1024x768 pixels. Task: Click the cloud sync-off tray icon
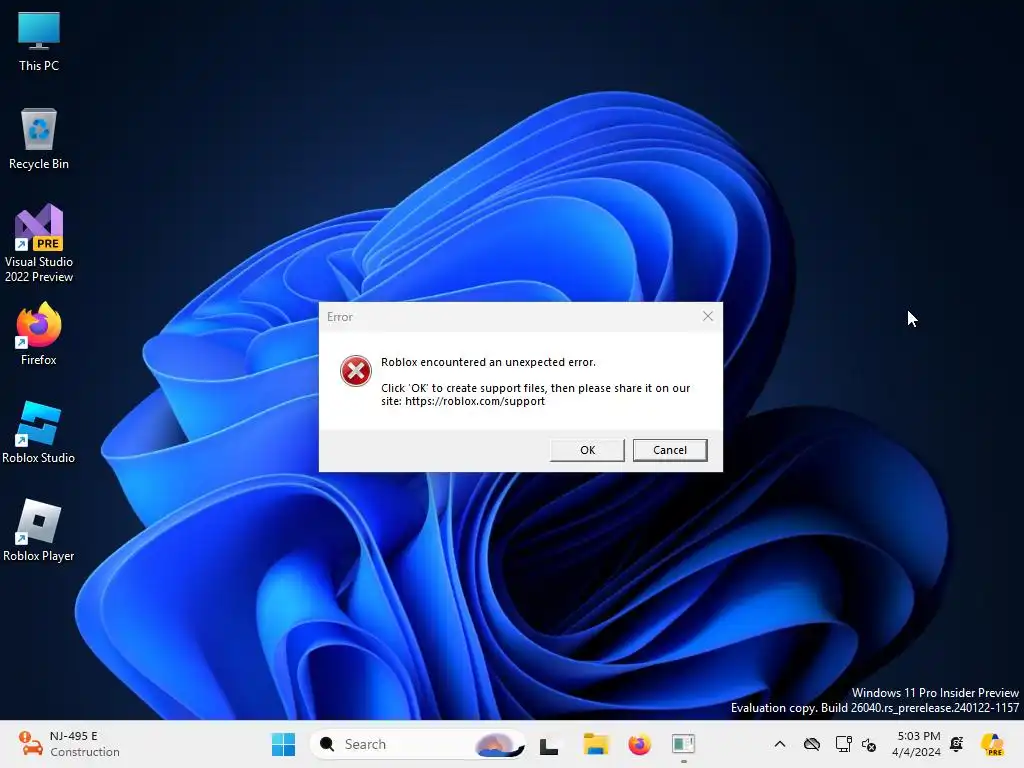coord(812,744)
